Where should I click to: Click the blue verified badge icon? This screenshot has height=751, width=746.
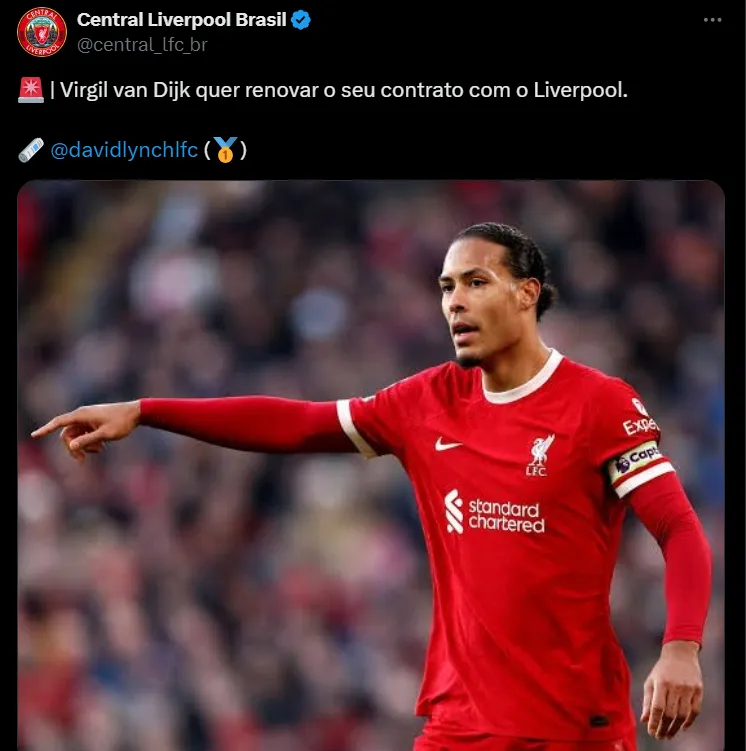[301, 20]
